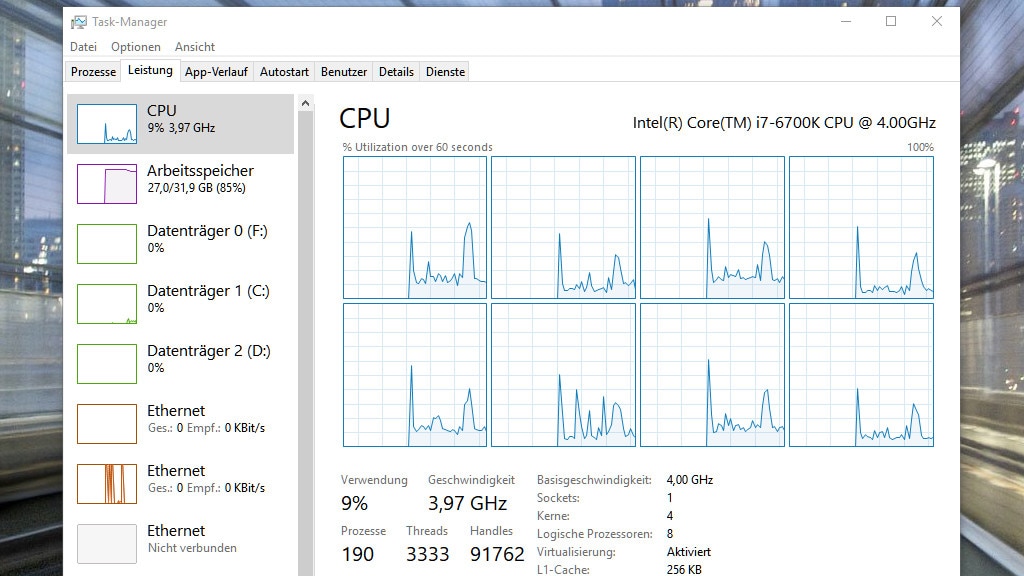Select the Arbeitsspeicher mini graph thumbnail
1024x576 pixels.
[107, 184]
